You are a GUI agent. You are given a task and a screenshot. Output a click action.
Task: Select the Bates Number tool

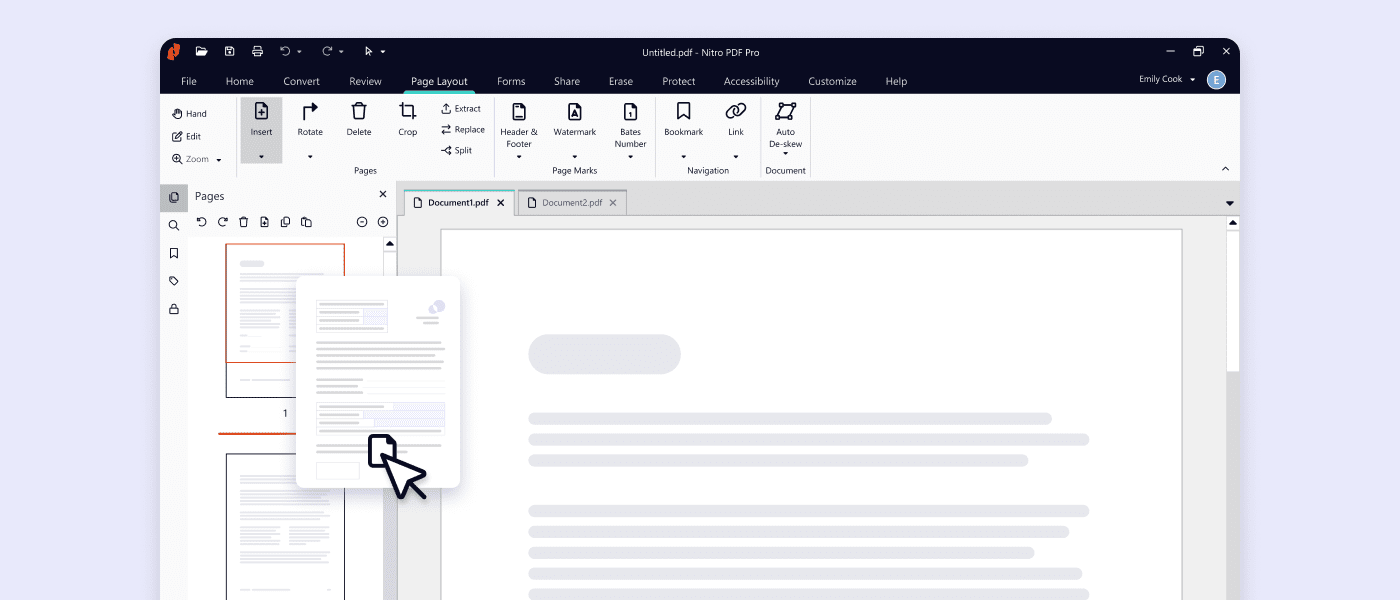tap(630, 122)
